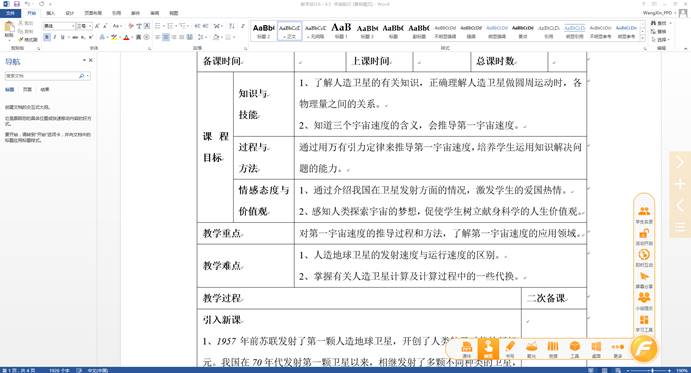Screen dimensions: 691x373
Task: Click the red font color icon
Action: click(126, 37)
